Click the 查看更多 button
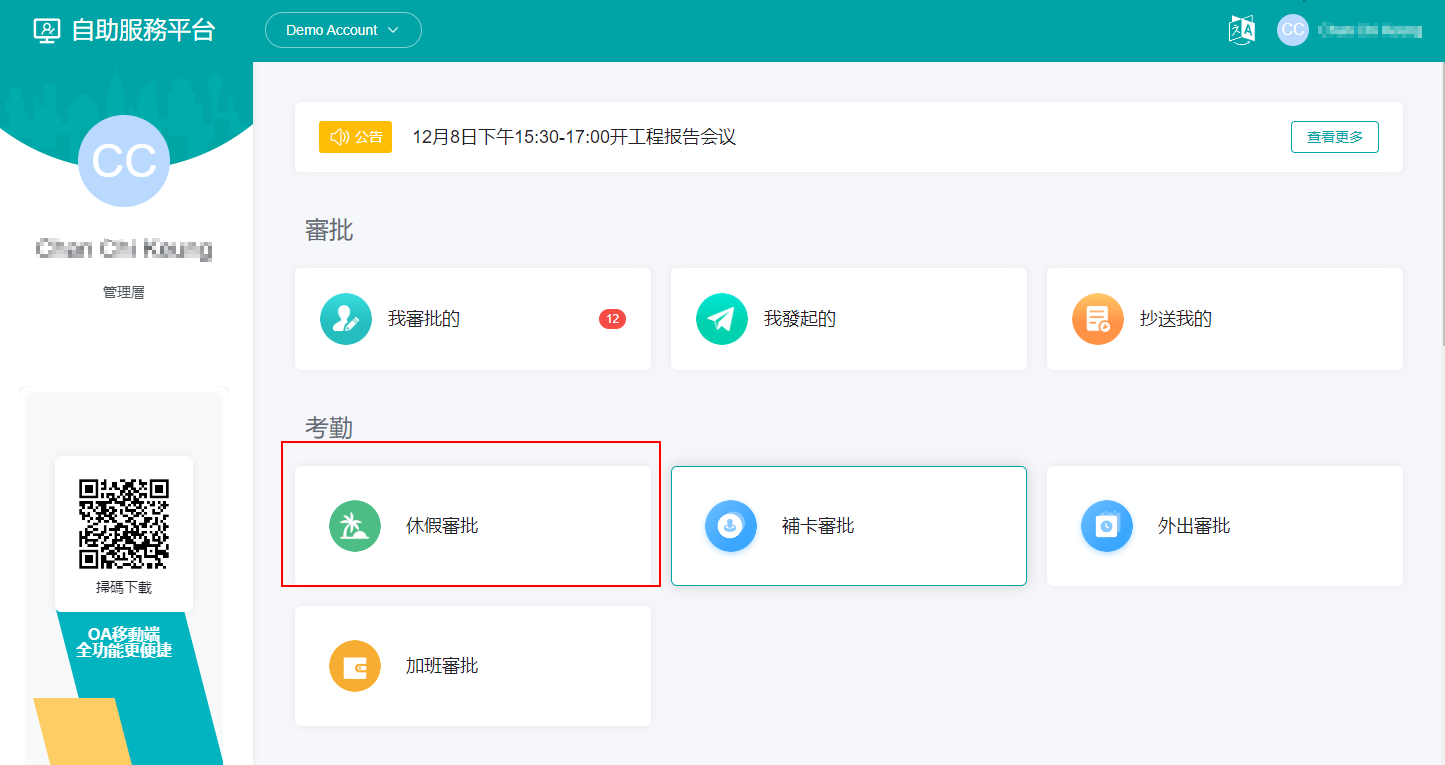The width and height of the screenshot is (1445, 765). pos(1335,137)
